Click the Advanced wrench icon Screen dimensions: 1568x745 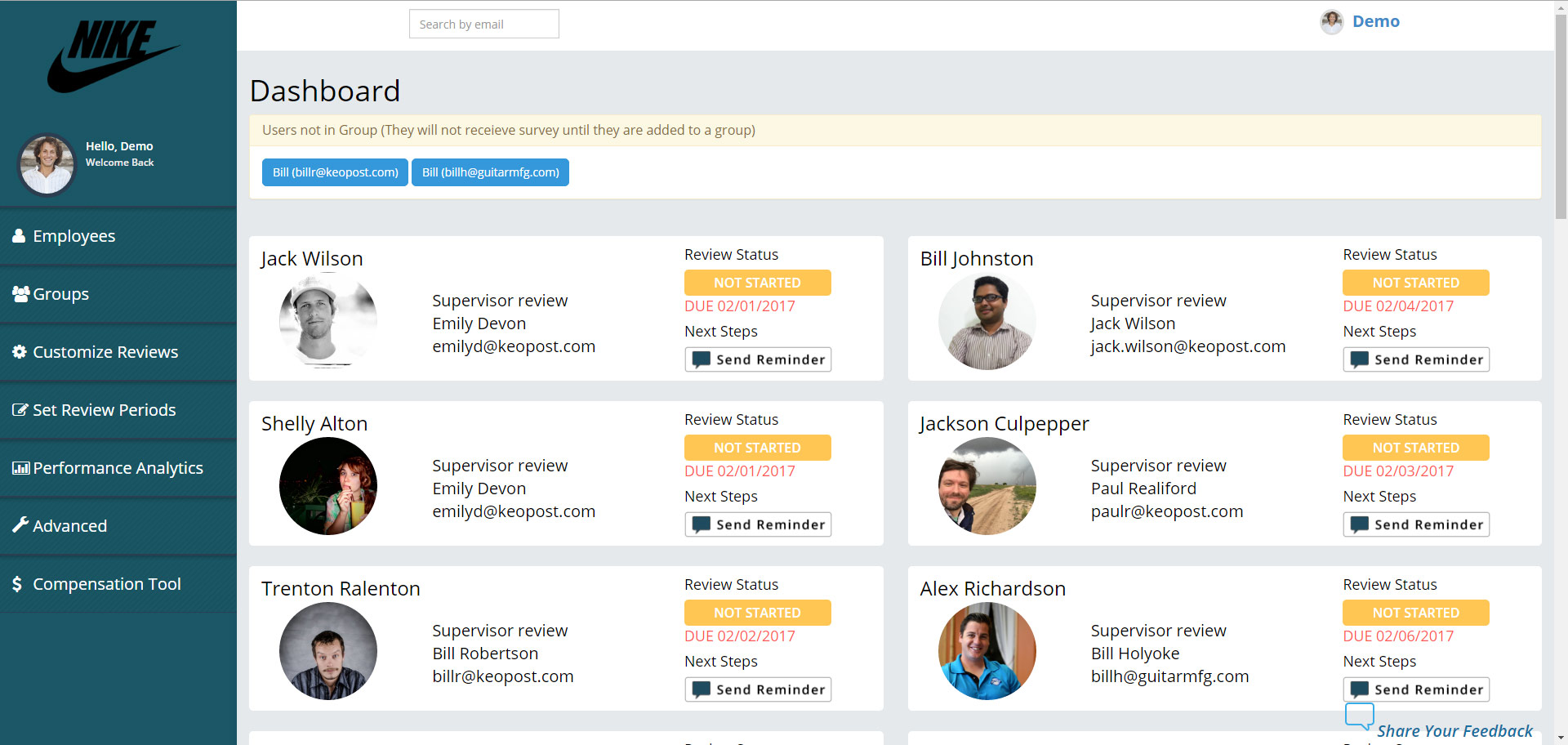click(20, 525)
